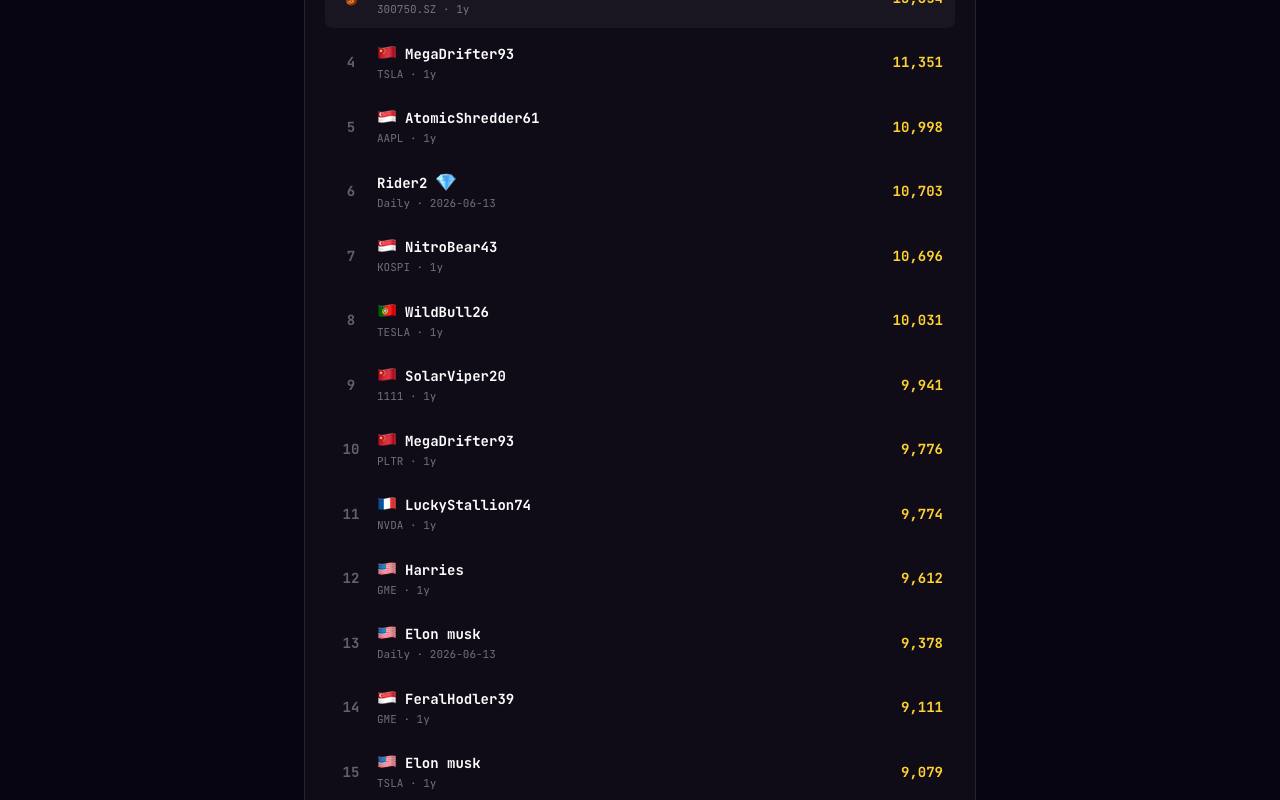Click the 300750.SZ · 1y subtitle at top

click(x=423, y=9)
